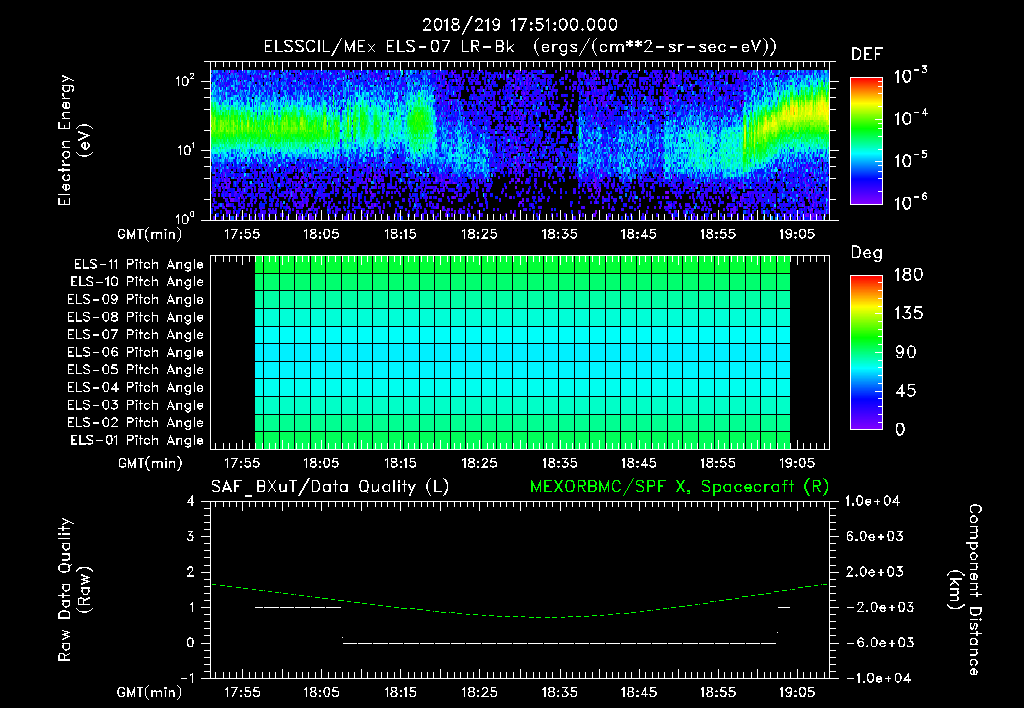The height and width of the screenshot is (708, 1024).
Task: Click the ELS-08 Pitch Angle row label
Action: (x=135, y=317)
